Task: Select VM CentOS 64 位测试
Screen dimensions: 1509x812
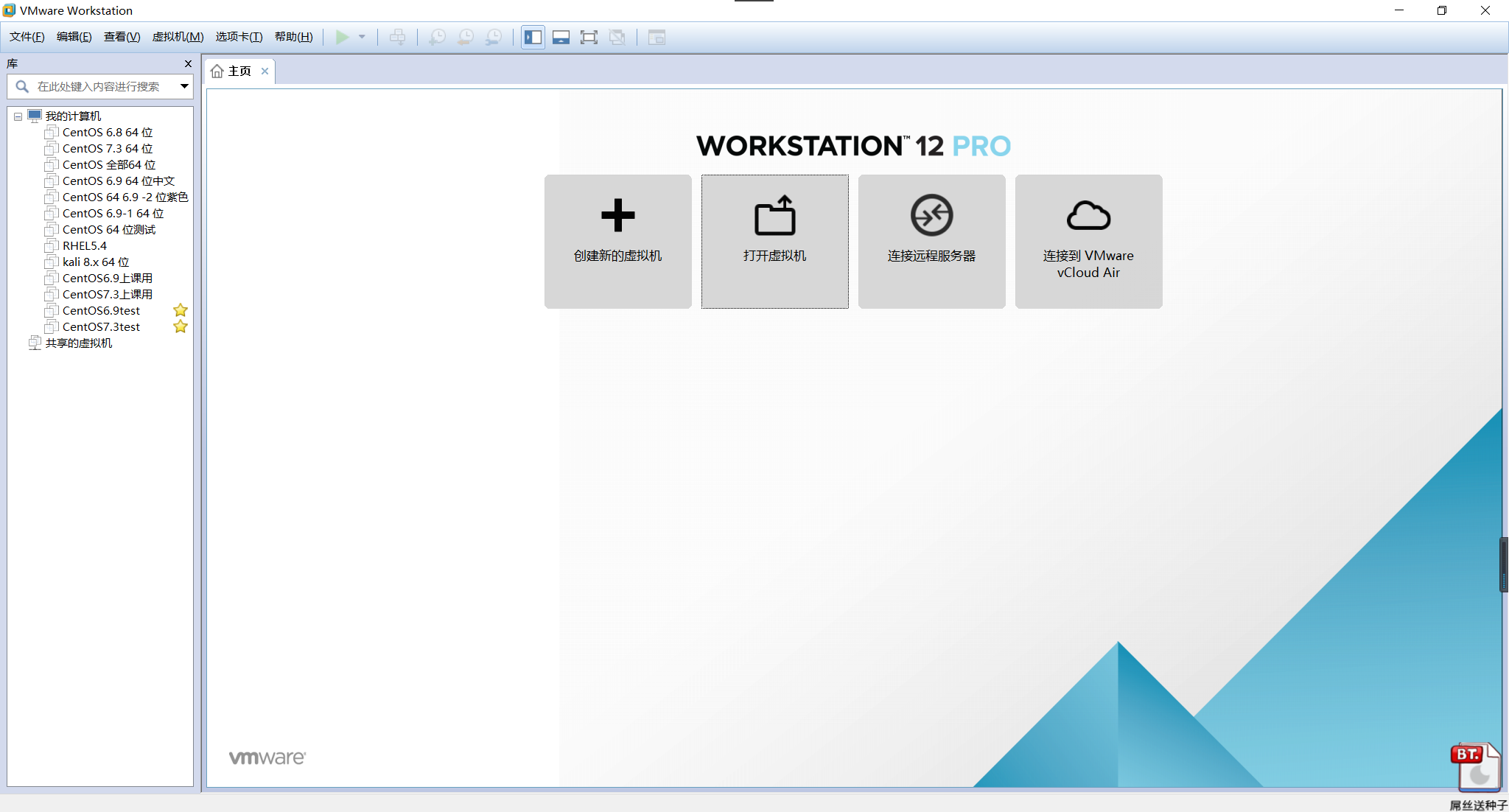Action: pos(109,230)
